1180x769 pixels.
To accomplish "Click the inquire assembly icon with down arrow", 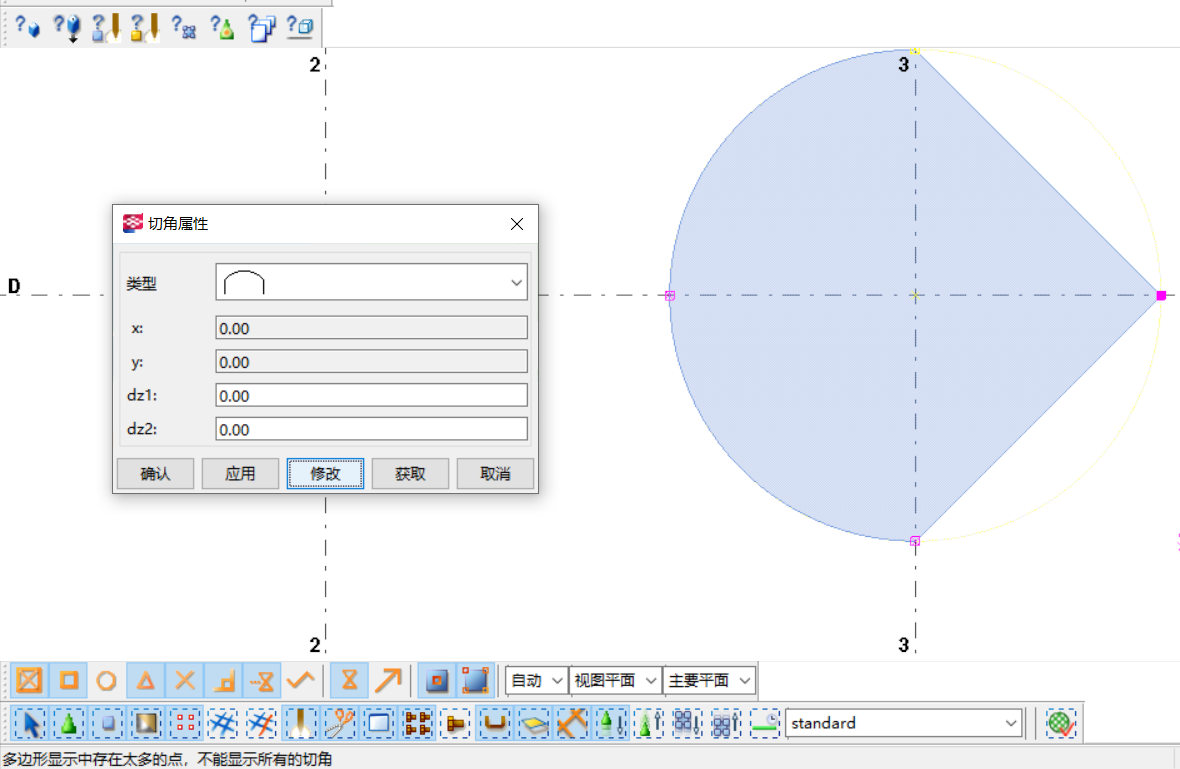I will [x=67, y=27].
